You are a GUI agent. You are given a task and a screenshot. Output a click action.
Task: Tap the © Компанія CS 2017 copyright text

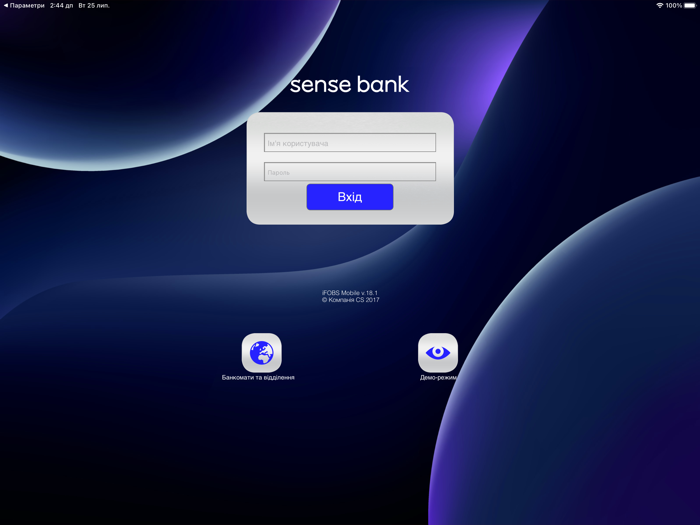350,300
